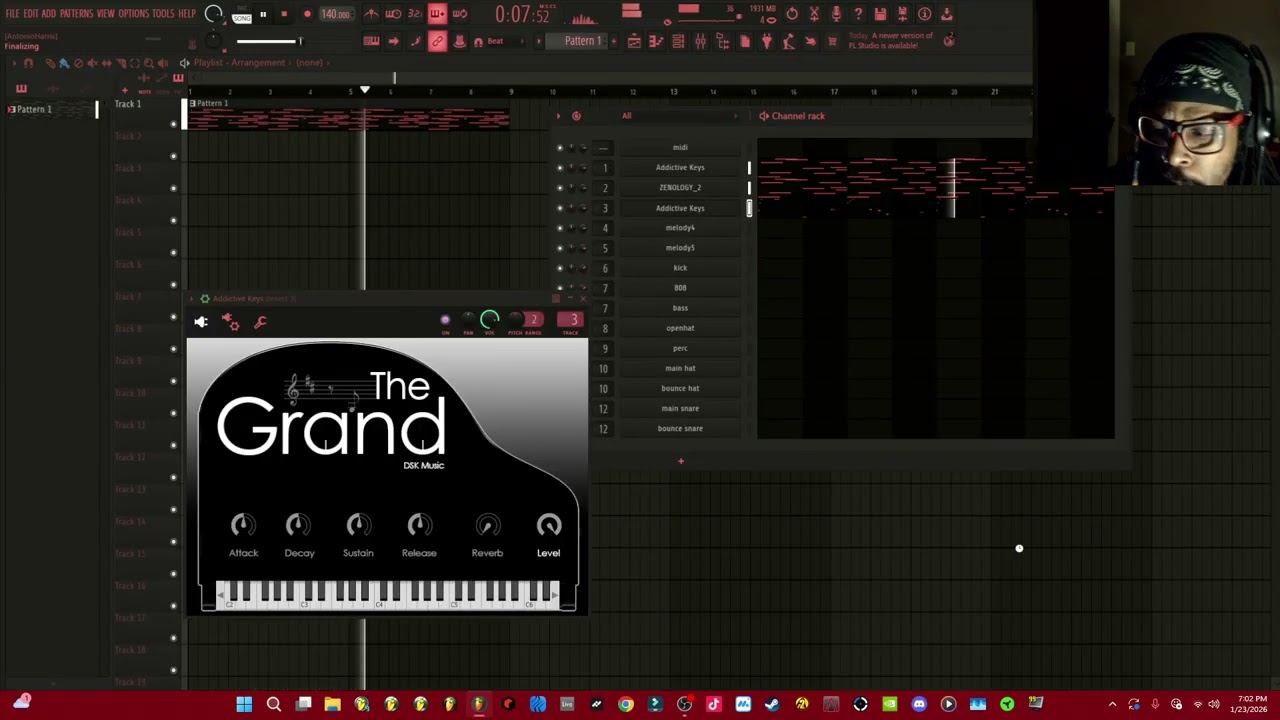The height and width of the screenshot is (720, 1280).
Task: Save project with floppy disk icon
Action: (x=880, y=14)
